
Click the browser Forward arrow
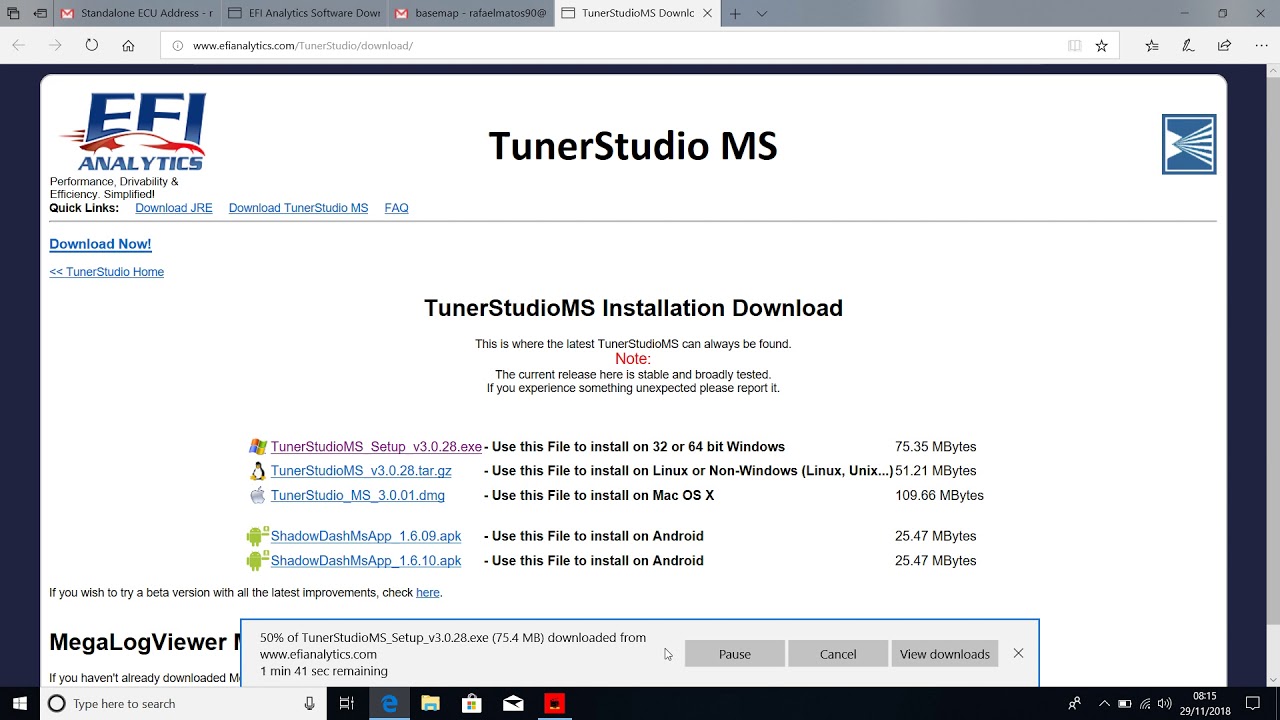click(55, 45)
